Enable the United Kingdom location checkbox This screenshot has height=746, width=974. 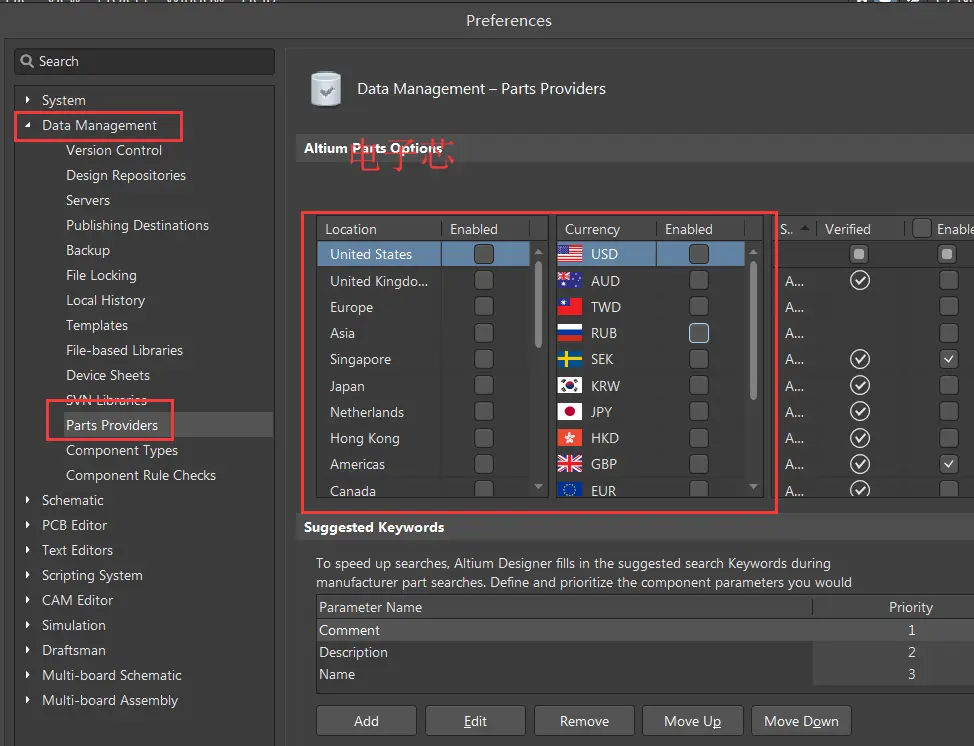click(x=484, y=281)
